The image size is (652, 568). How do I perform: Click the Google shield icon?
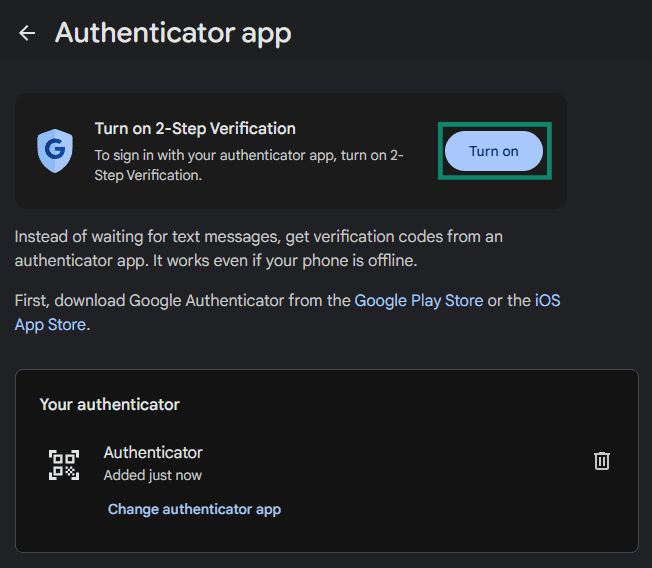click(x=55, y=151)
